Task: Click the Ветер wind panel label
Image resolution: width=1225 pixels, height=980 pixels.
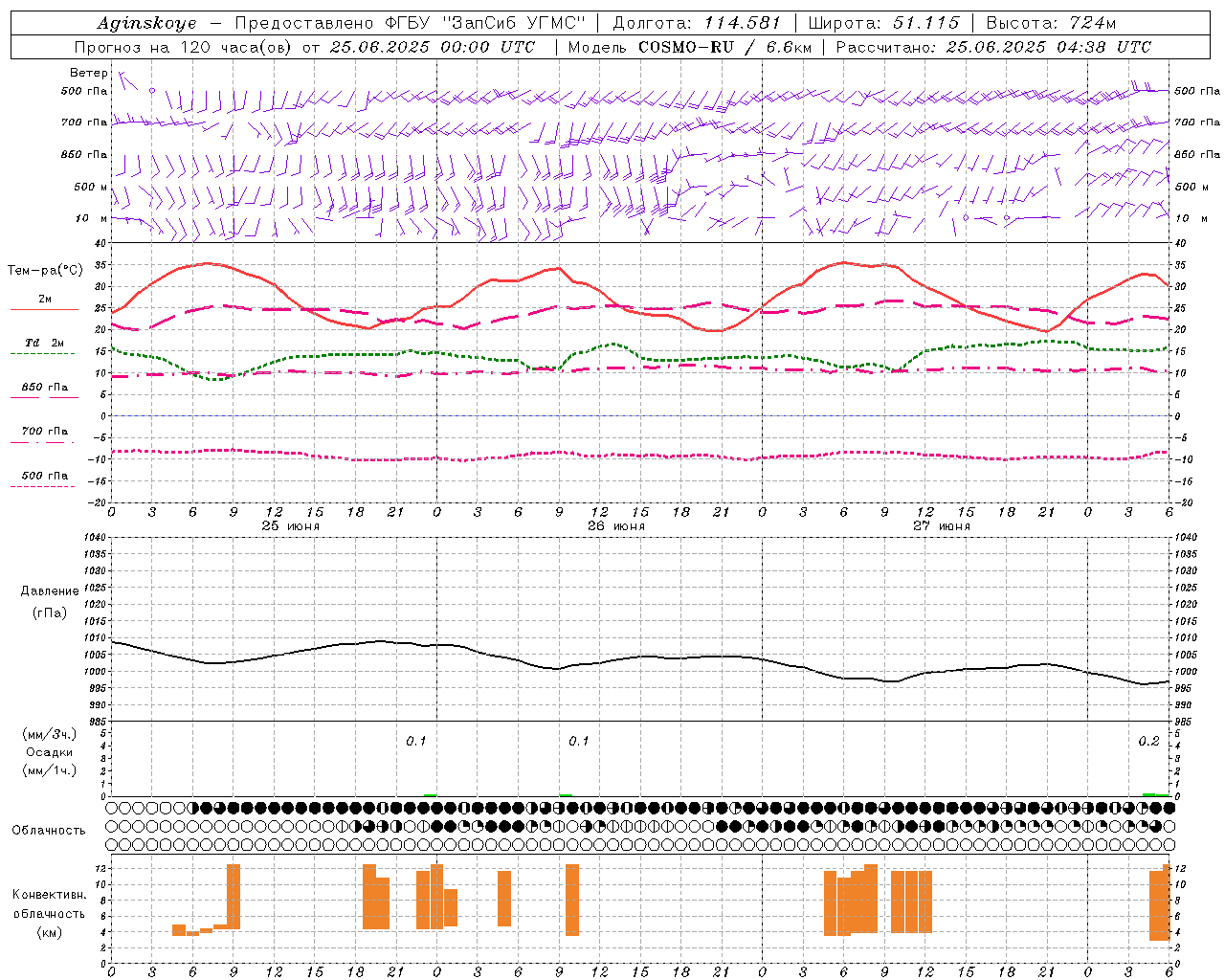Action: [89, 73]
